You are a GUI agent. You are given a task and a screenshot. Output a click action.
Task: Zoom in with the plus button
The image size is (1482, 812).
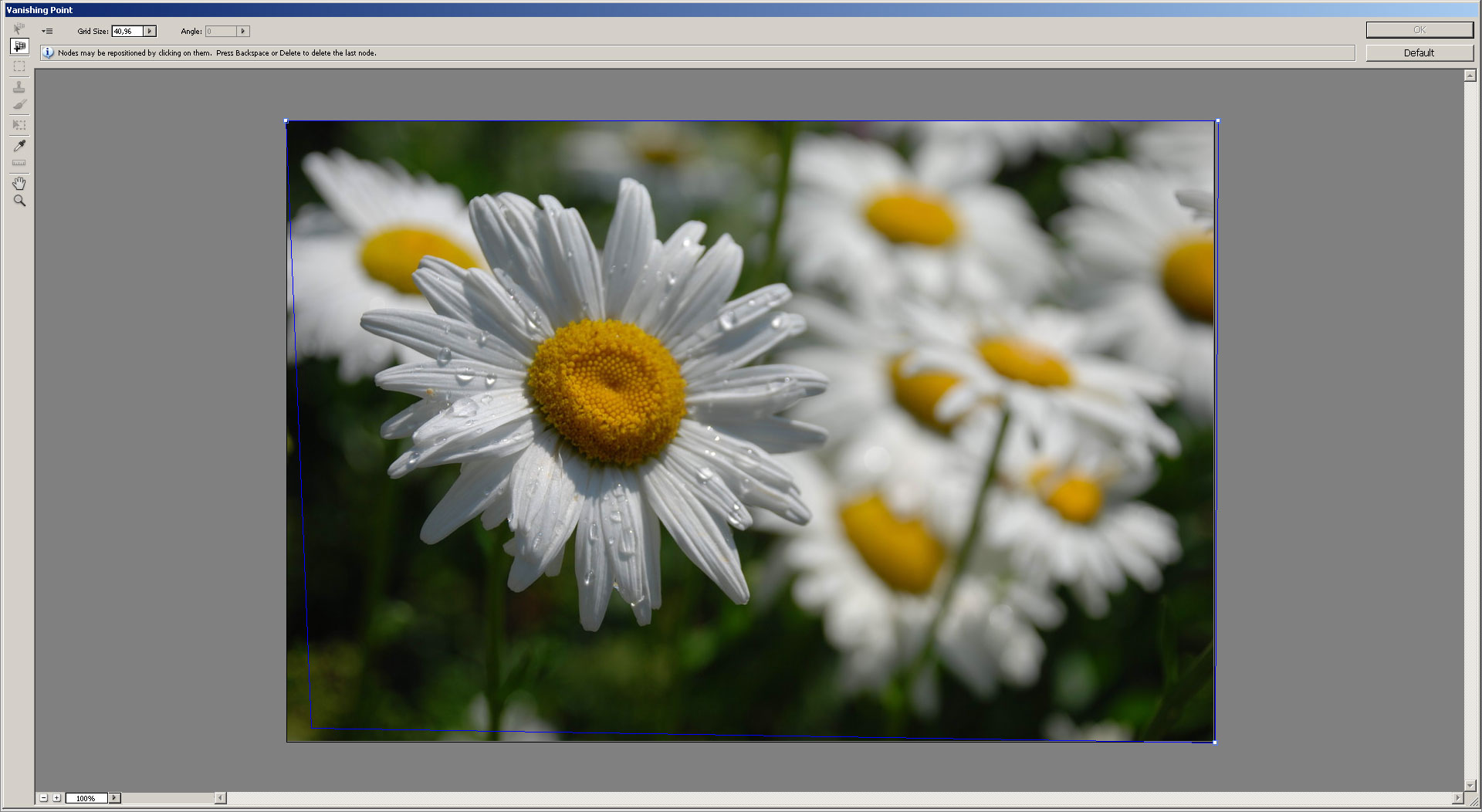point(56,798)
